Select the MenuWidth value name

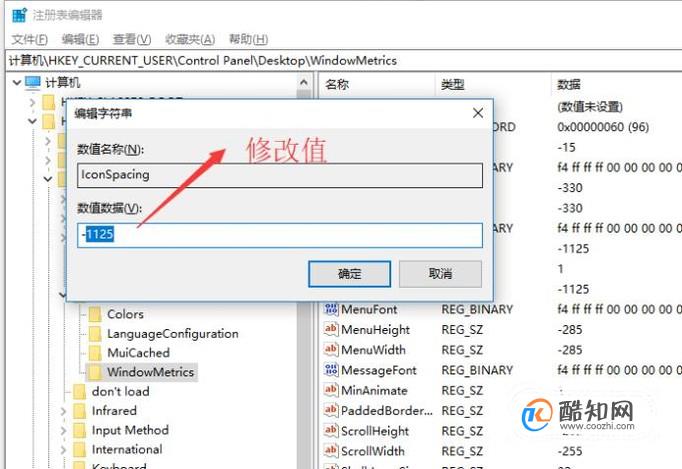click(x=373, y=350)
